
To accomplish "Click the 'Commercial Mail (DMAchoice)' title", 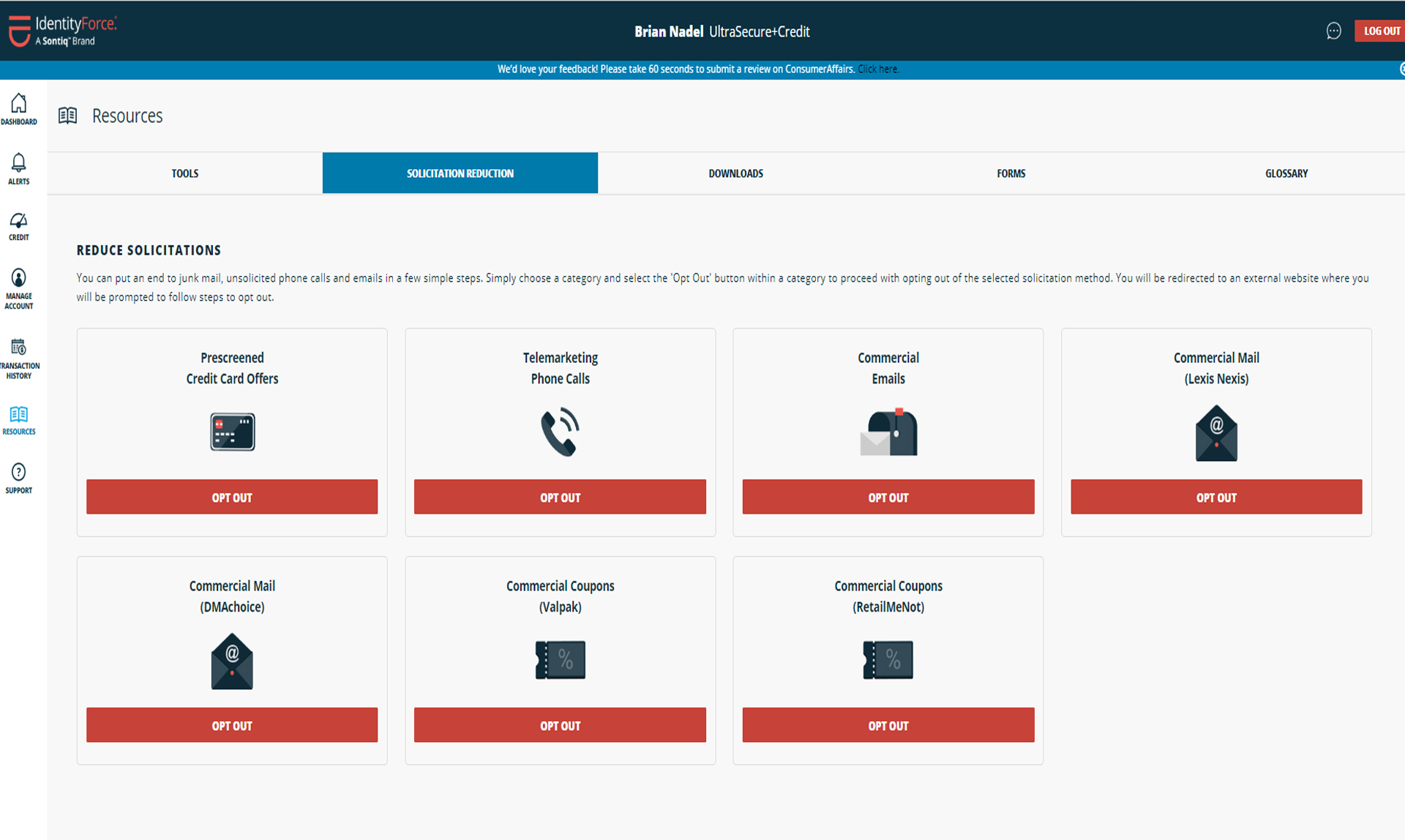I will pyautogui.click(x=232, y=596).
